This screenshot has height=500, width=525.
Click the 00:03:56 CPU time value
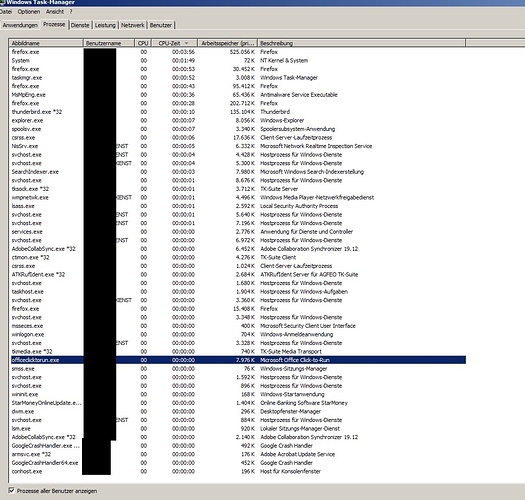click(183, 52)
